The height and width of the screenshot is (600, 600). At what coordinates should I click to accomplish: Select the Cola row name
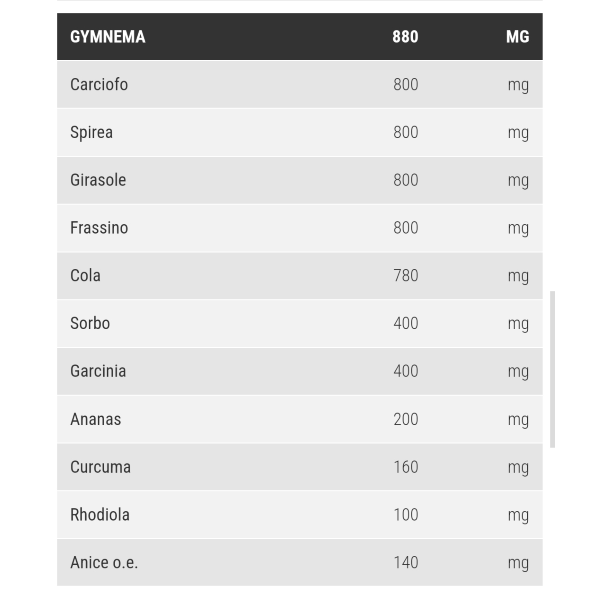pyautogui.click(x=85, y=276)
